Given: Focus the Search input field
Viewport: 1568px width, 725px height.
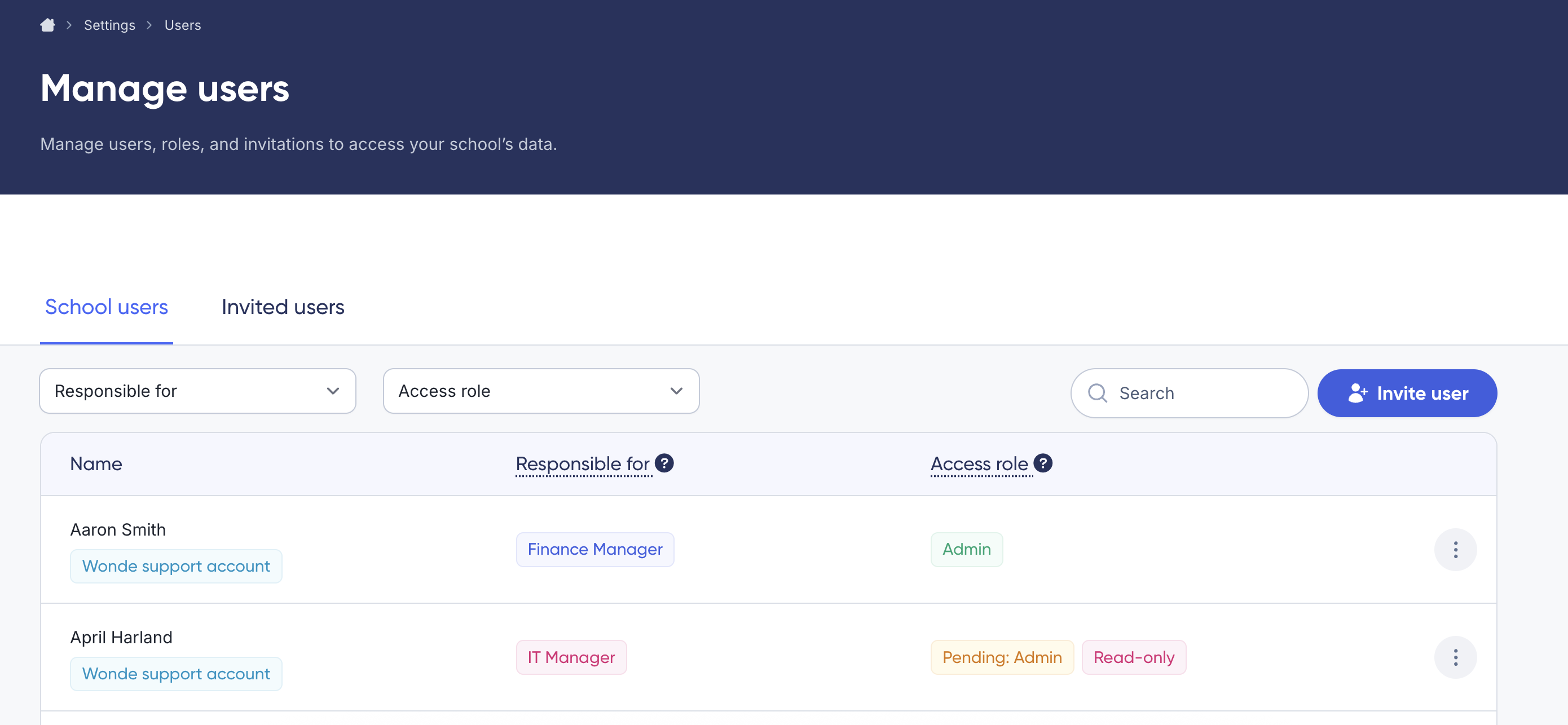Looking at the screenshot, I should point(1205,393).
